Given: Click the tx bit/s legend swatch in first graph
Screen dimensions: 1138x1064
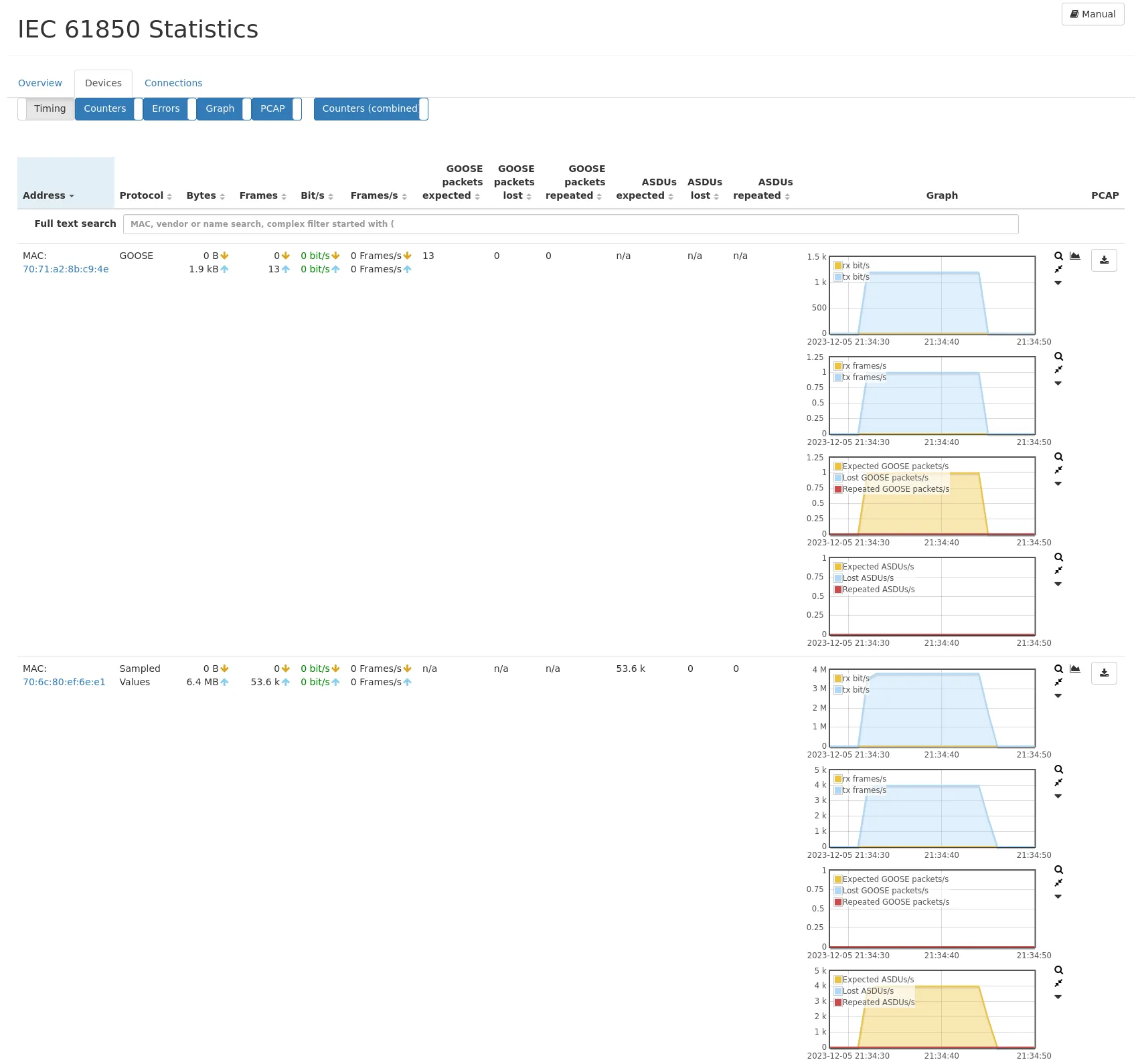Looking at the screenshot, I should [838, 277].
